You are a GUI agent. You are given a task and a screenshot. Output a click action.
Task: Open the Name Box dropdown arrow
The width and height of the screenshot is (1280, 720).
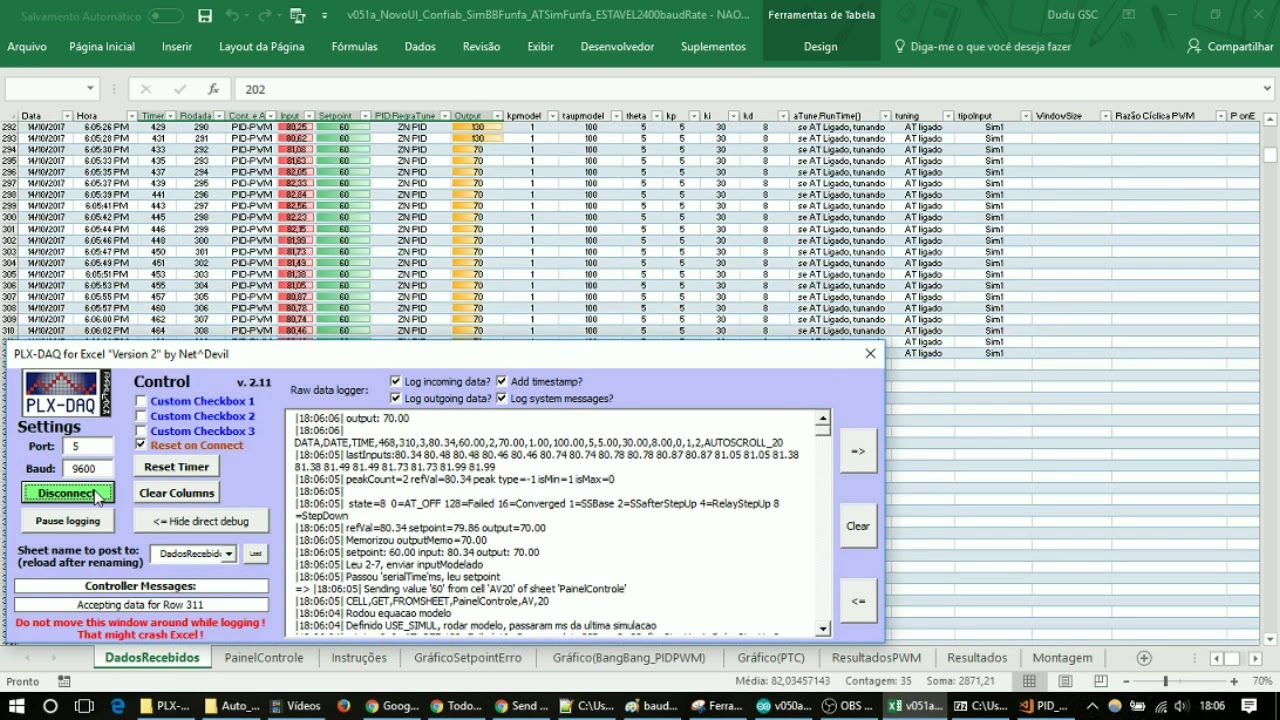pos(89,89)
